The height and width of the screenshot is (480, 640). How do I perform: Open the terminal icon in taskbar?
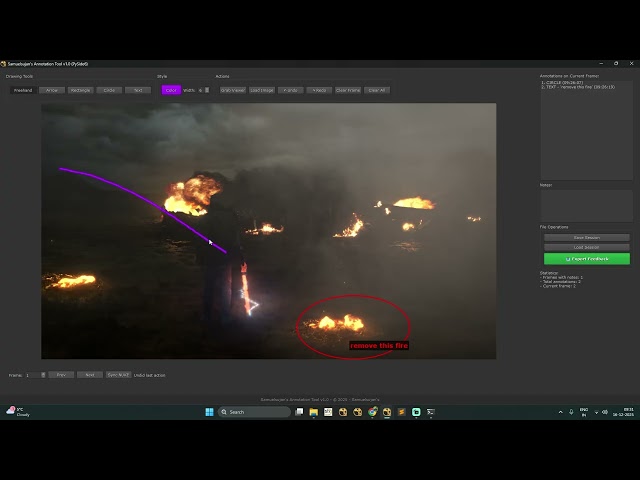click(x=431, y=412)
